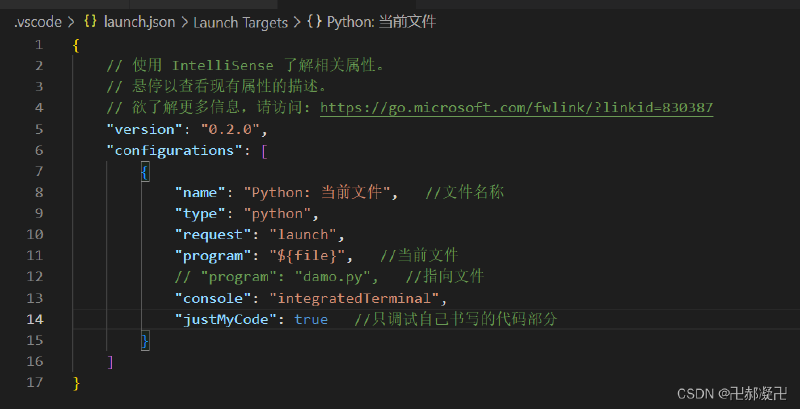Expand chevron after launch.json breadcrumb
Viewport: 800px width, 409px height.
click(x=184, y=22)
